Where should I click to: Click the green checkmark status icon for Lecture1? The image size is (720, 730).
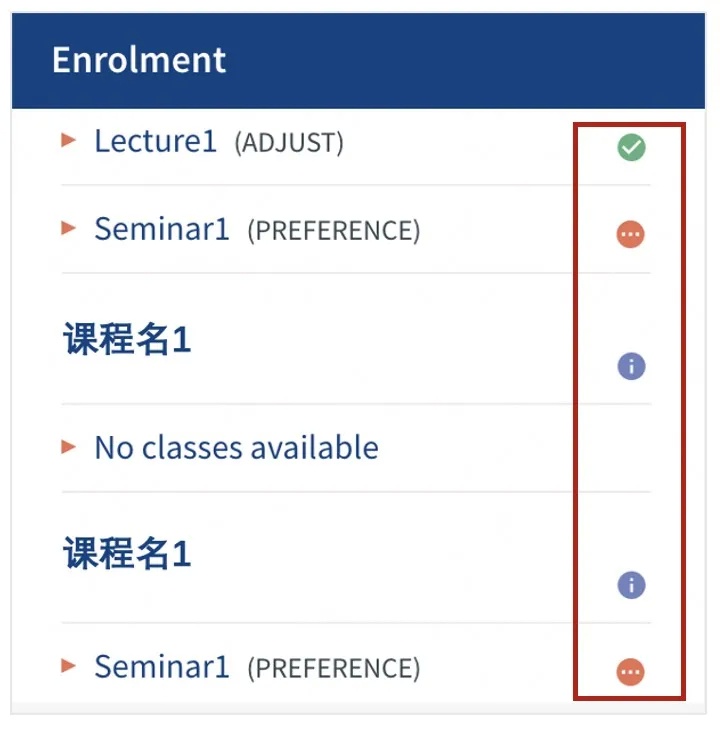[631, 147]
